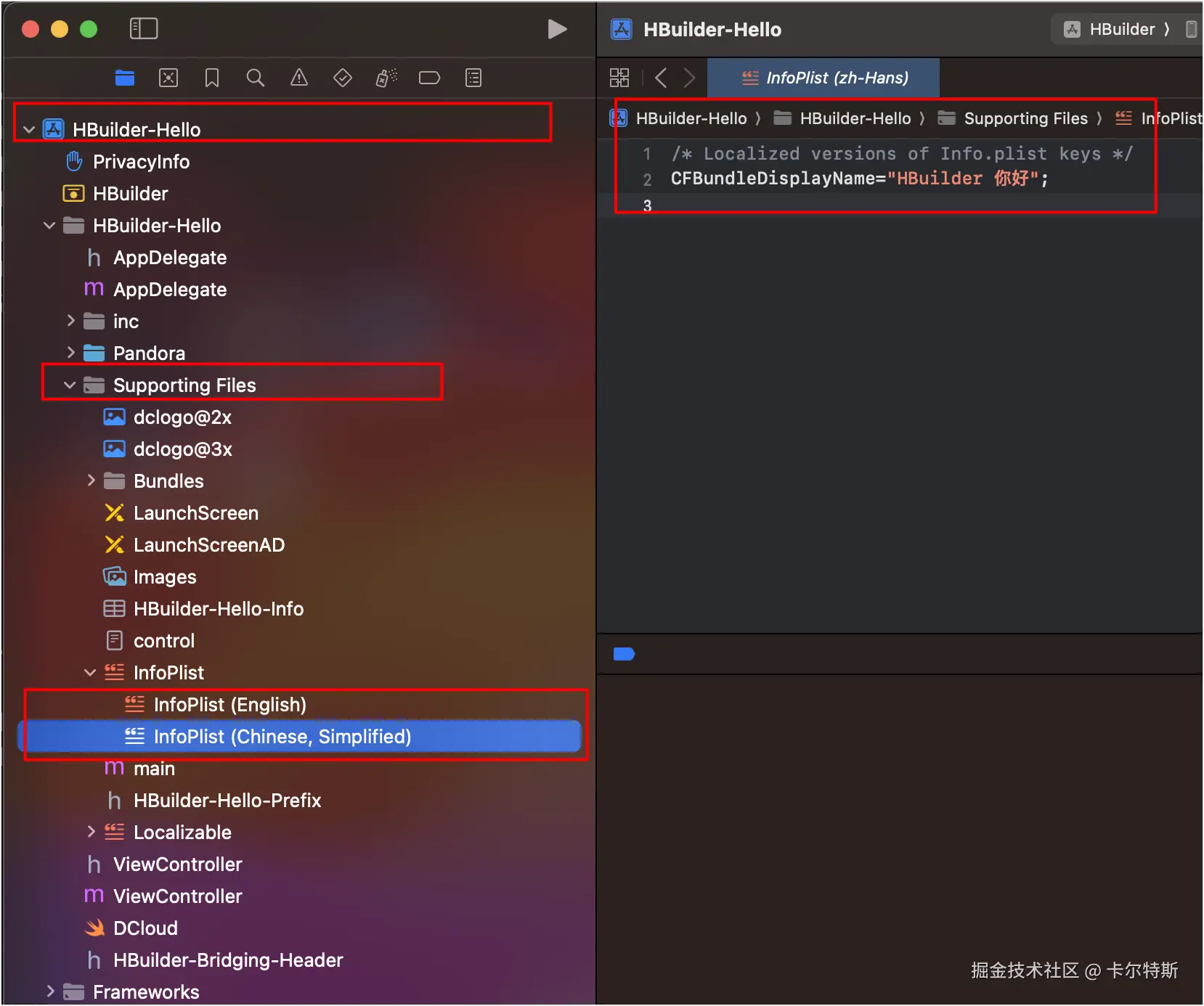Expand the Bundles folder
The height and width of the screenshot is (1006, 1204).
(x=91, y=480)
